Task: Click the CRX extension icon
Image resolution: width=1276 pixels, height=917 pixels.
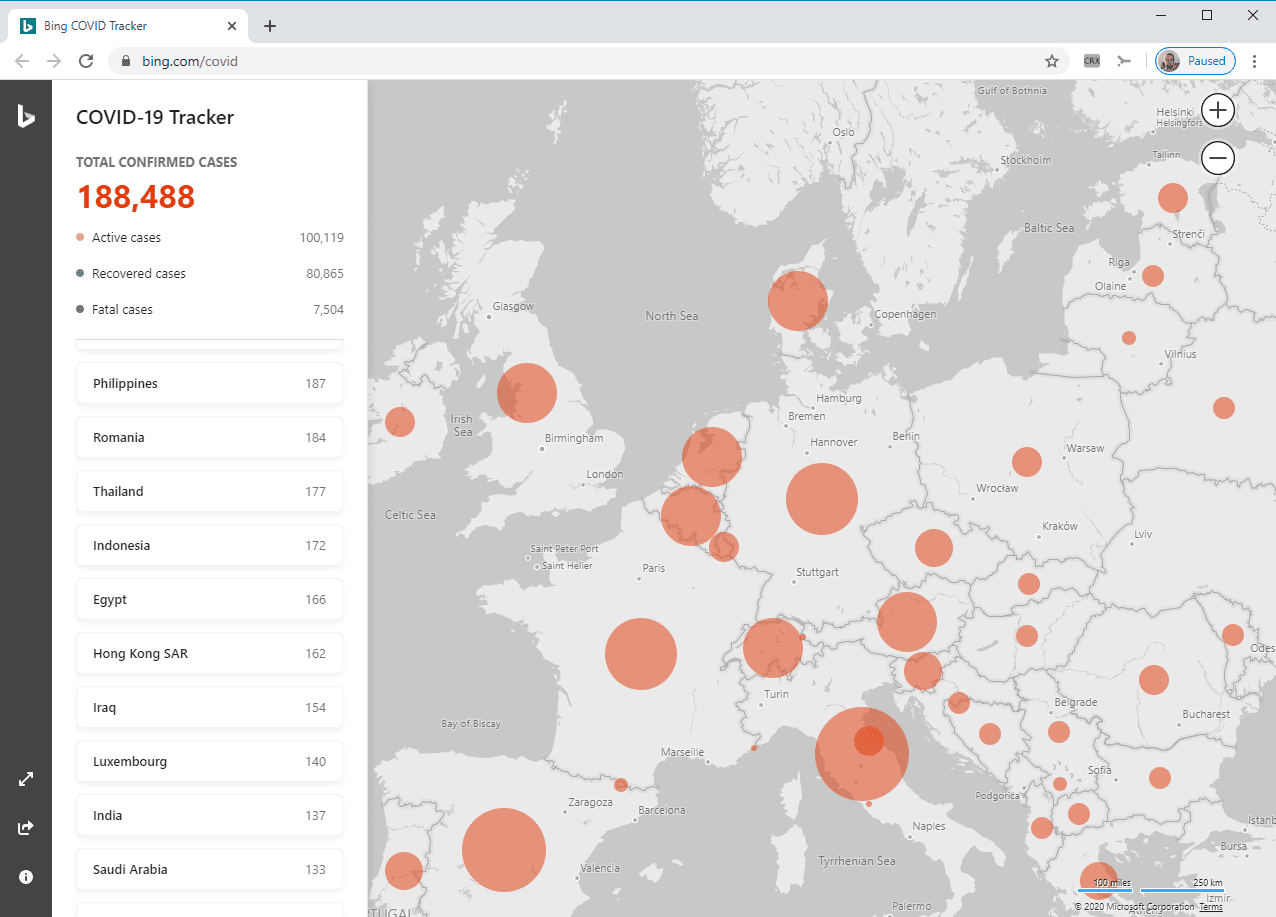Action: 1092,61
